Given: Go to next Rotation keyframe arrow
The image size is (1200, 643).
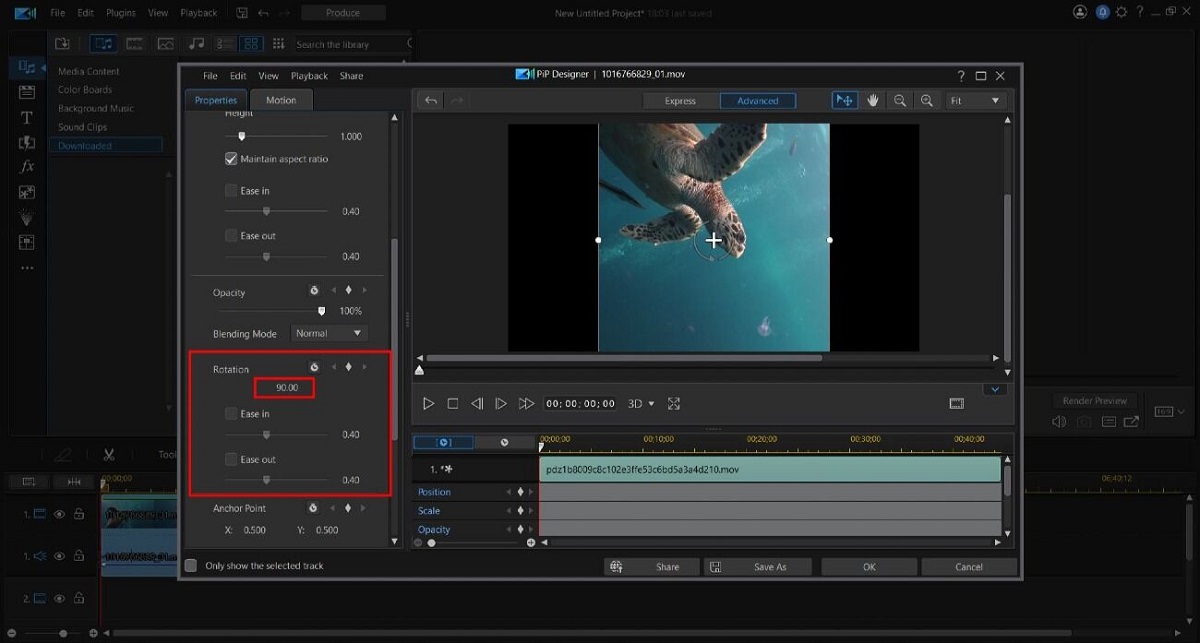Looking at the screenshot, I should coord(364,367).
